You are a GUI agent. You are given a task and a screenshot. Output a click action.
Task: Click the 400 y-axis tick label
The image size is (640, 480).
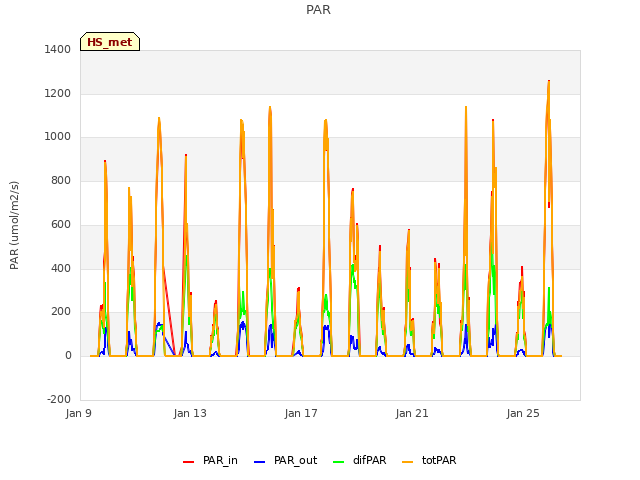click(x=61, y=268)
